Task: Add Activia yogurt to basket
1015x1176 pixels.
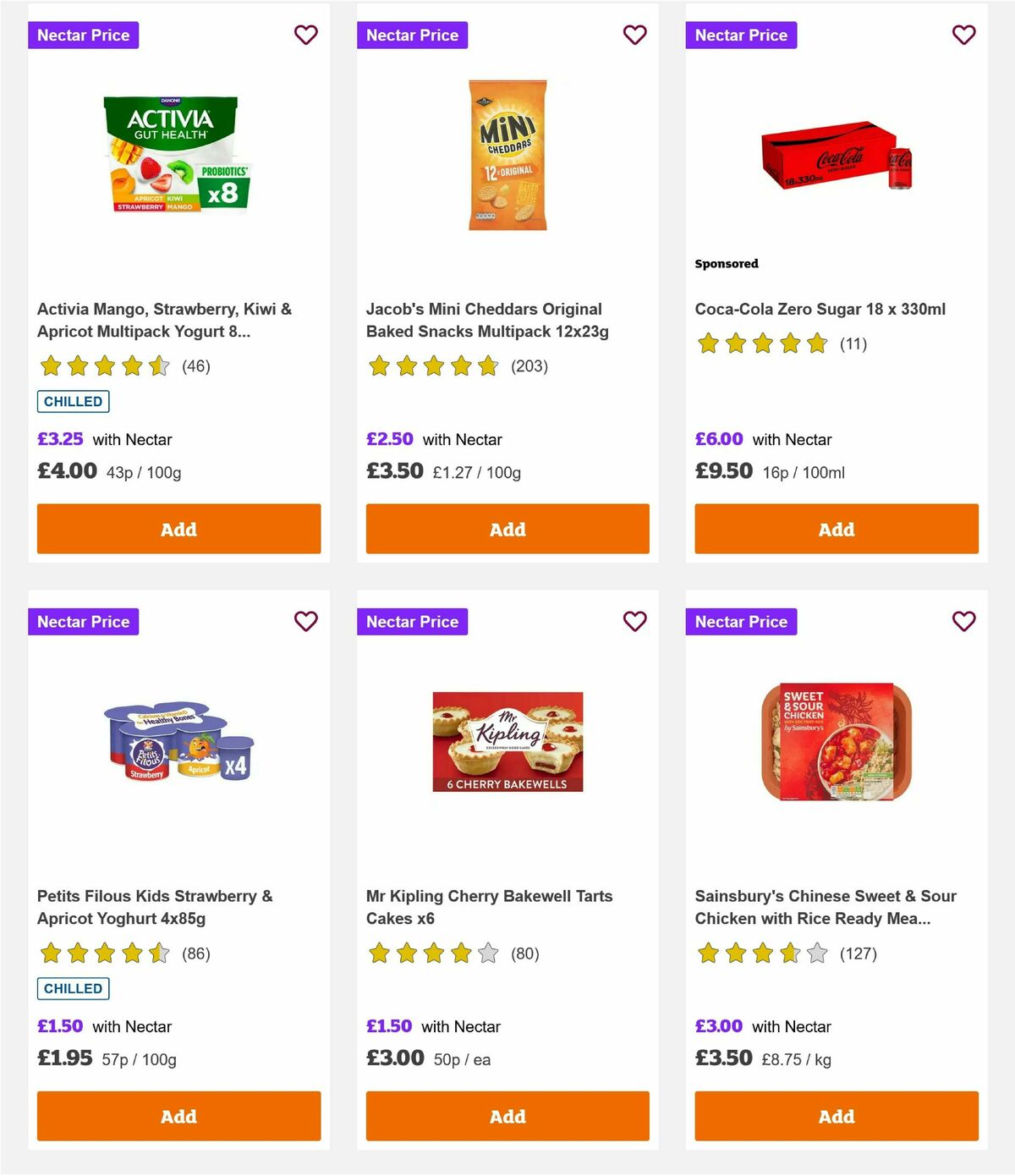Action: (178, 529)
